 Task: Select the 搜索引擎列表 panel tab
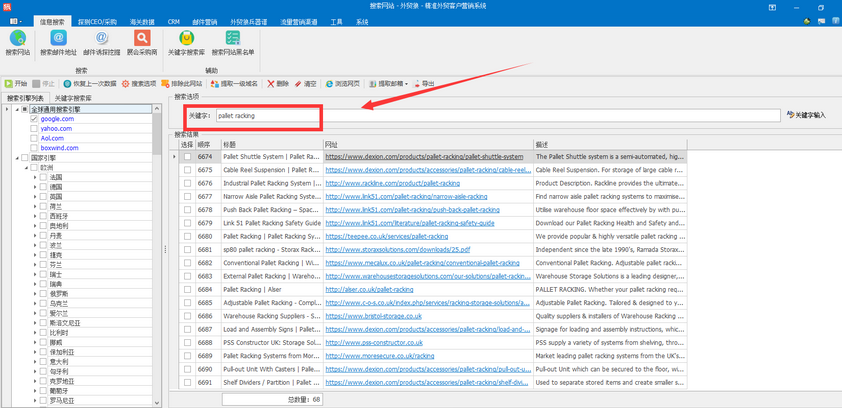(25, 99)
